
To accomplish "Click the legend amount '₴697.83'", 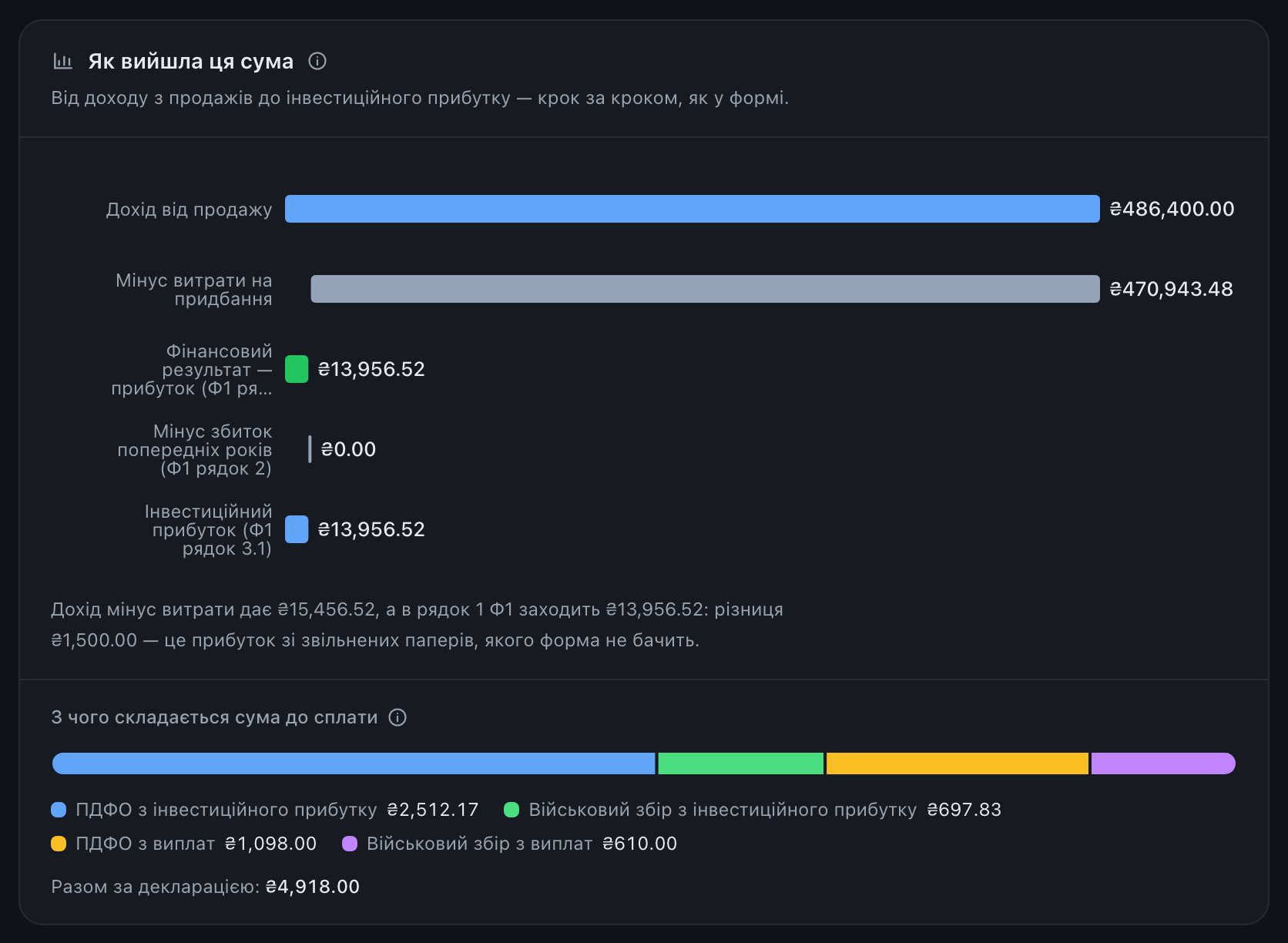I will [x=964, y=810].
